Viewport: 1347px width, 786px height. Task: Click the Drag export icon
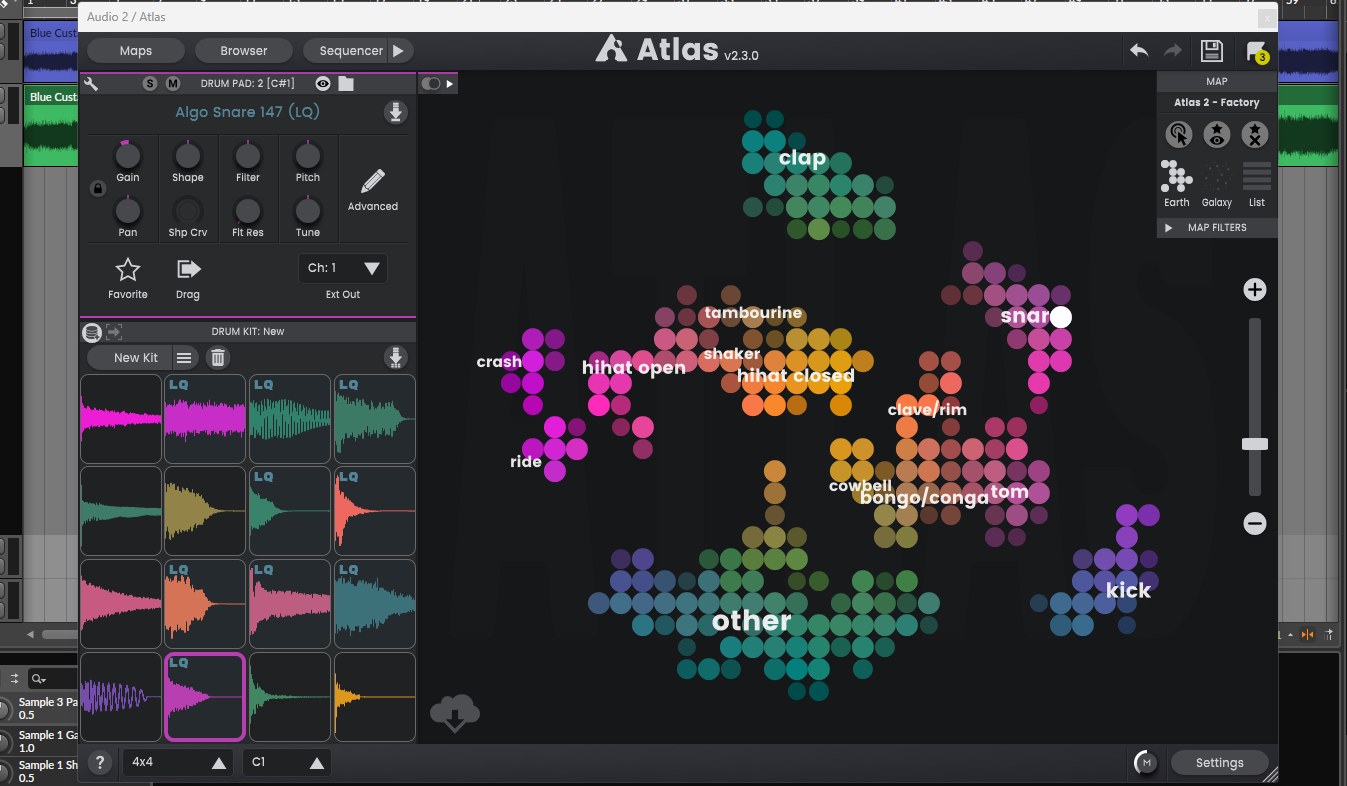[x=188, y=269]
